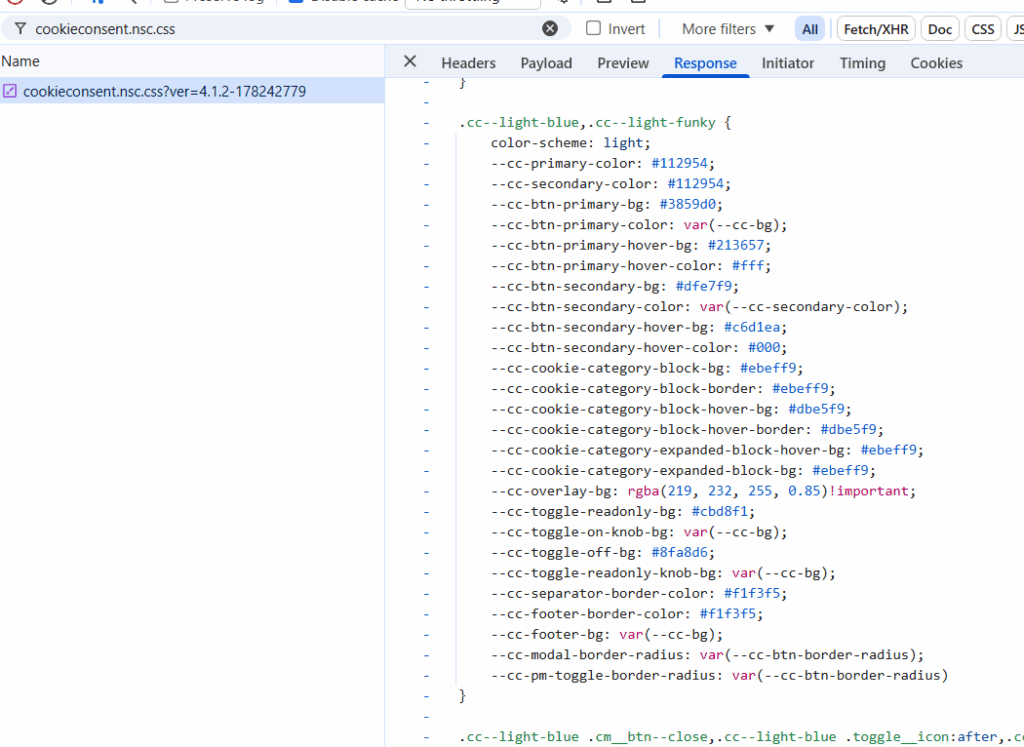This screenshot has width=1024, height=747.
Task: Go to the Initiator tab
Action: pos(788,63)
